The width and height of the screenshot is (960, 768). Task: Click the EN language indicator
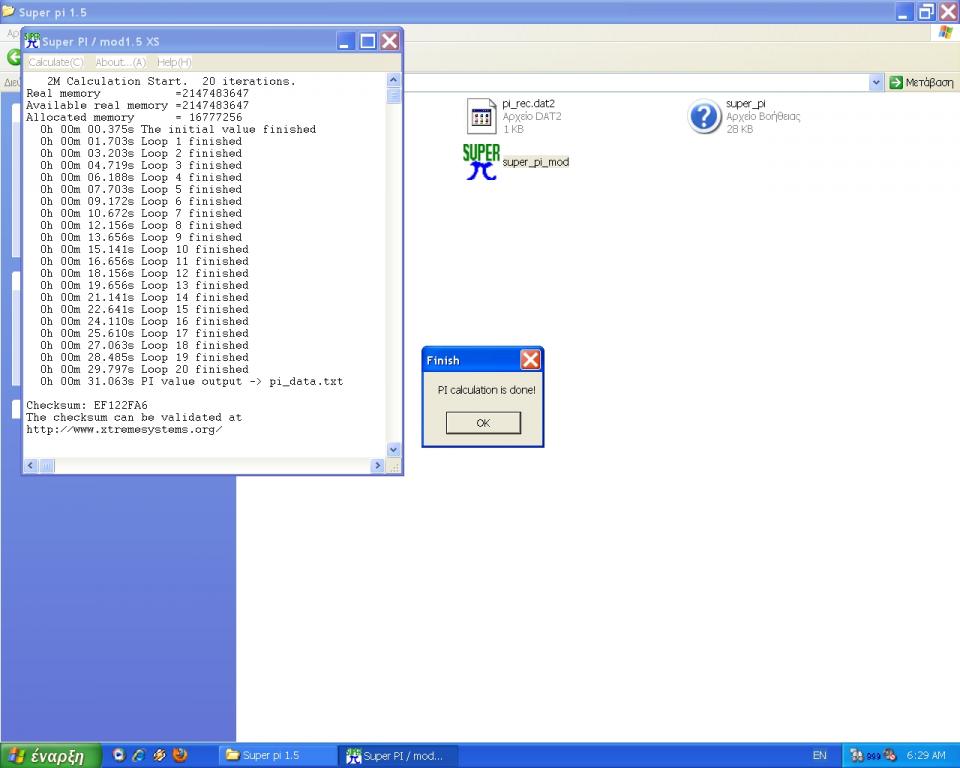pyautogui.click(x=819, y=756)
